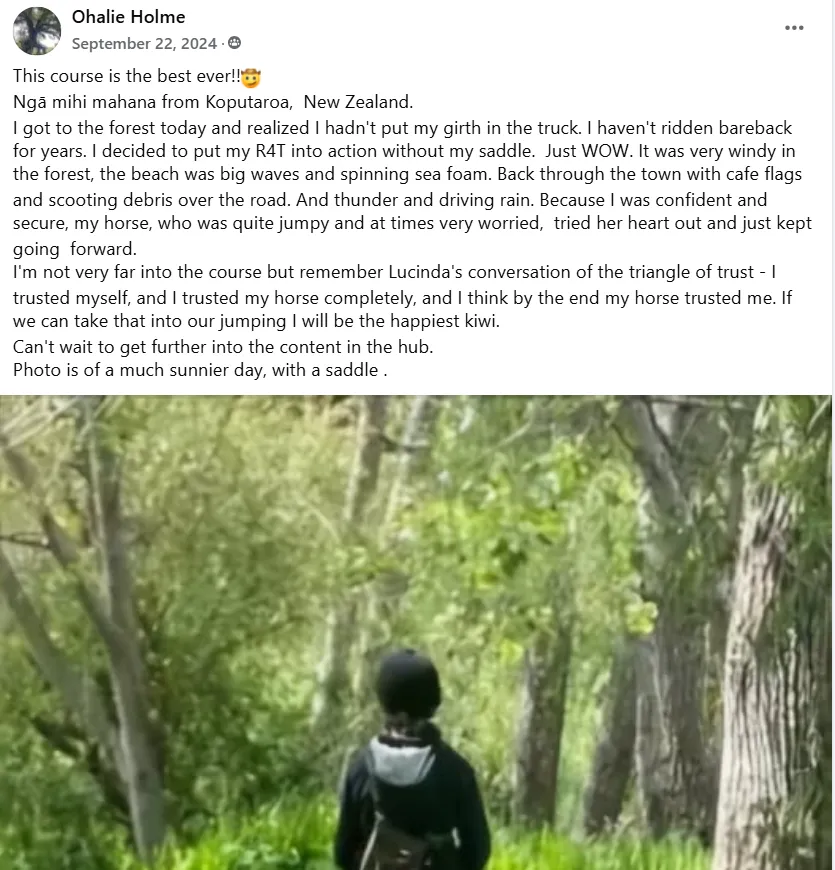835x870 pixels.
Task: Click the rider's black helmet in the photo
Action: (x=408, y=683)
